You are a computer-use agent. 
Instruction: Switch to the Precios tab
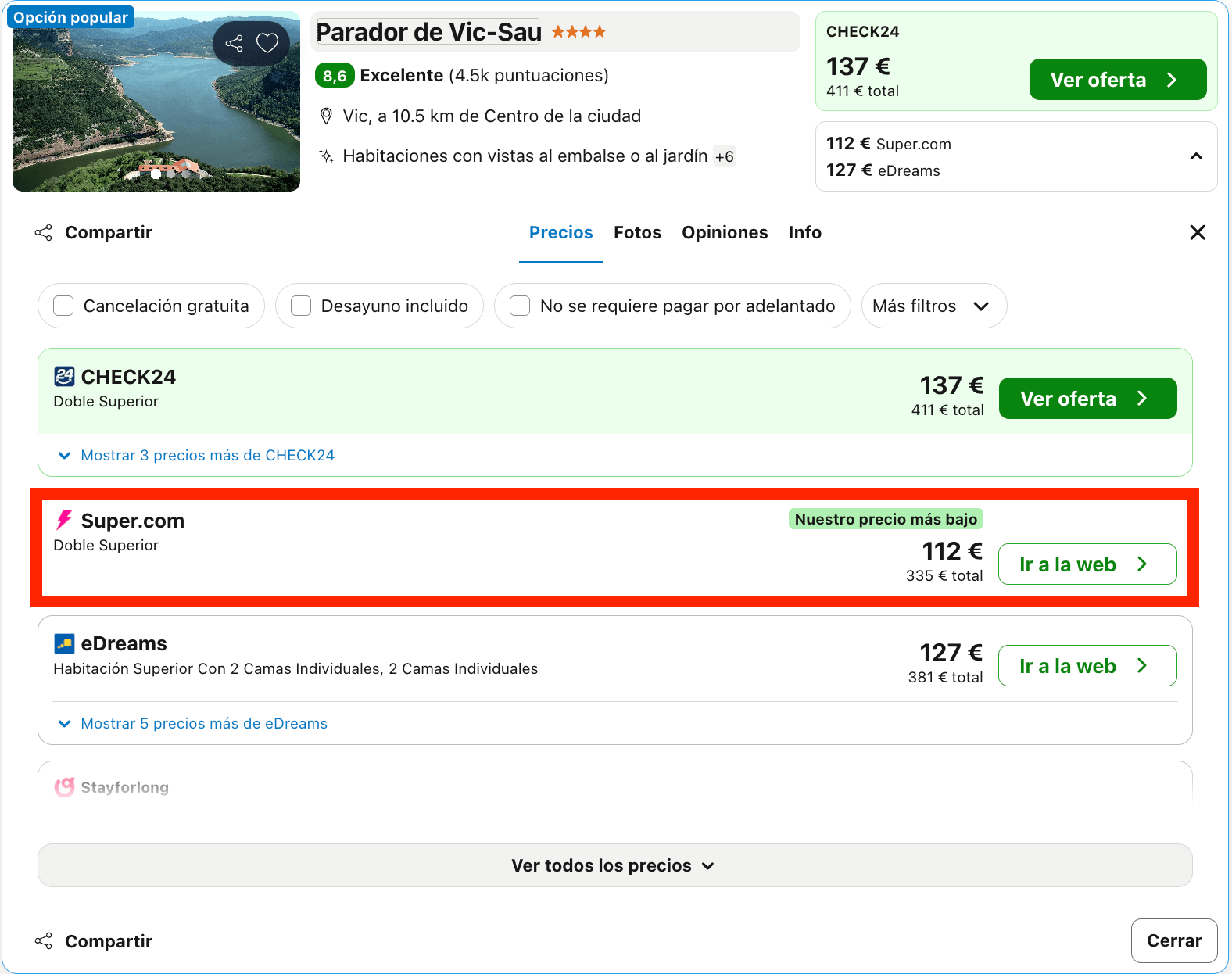click(561, 232)
